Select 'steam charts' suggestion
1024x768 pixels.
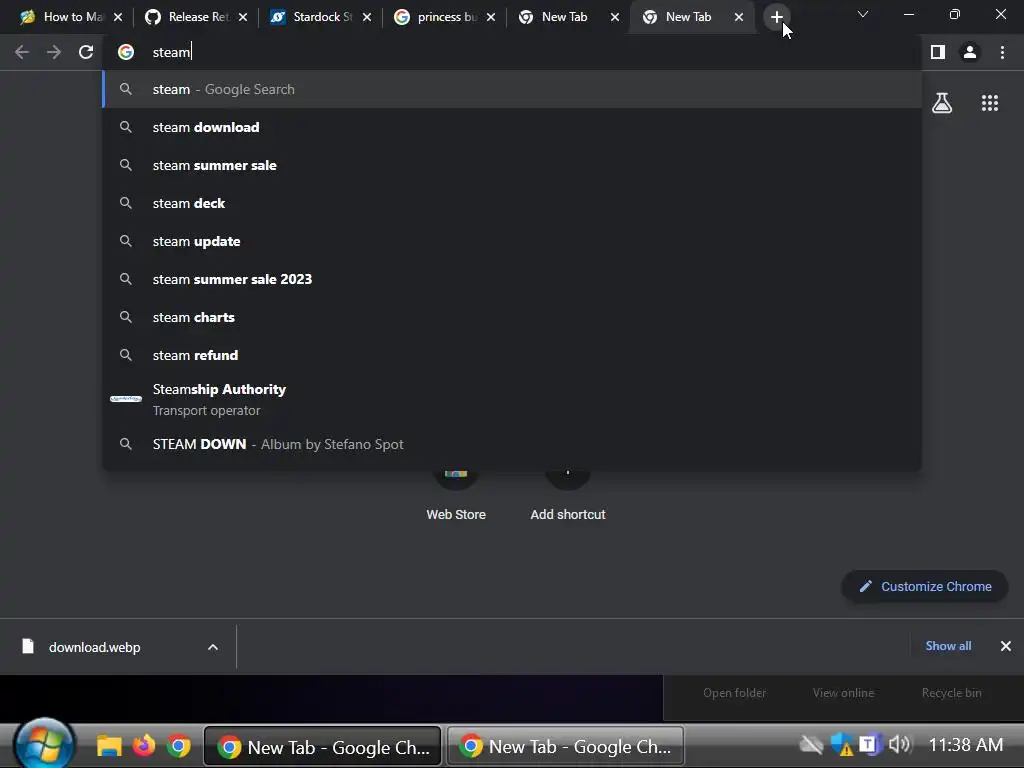point(512,317)
